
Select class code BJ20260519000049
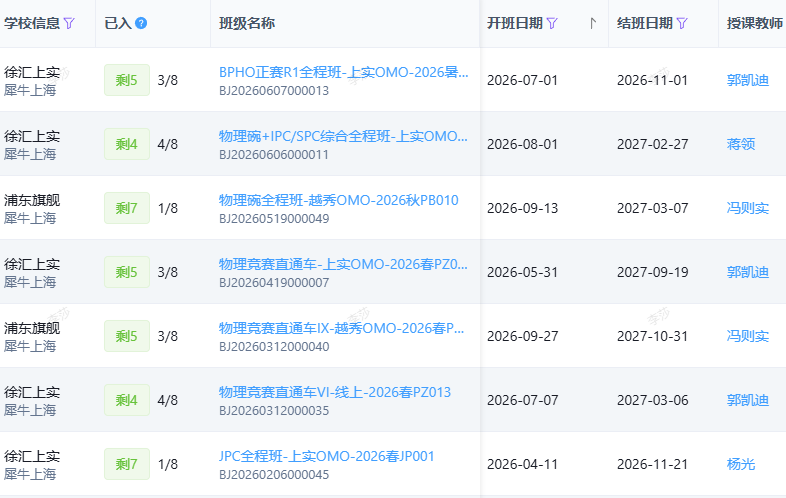click(274, 219)
